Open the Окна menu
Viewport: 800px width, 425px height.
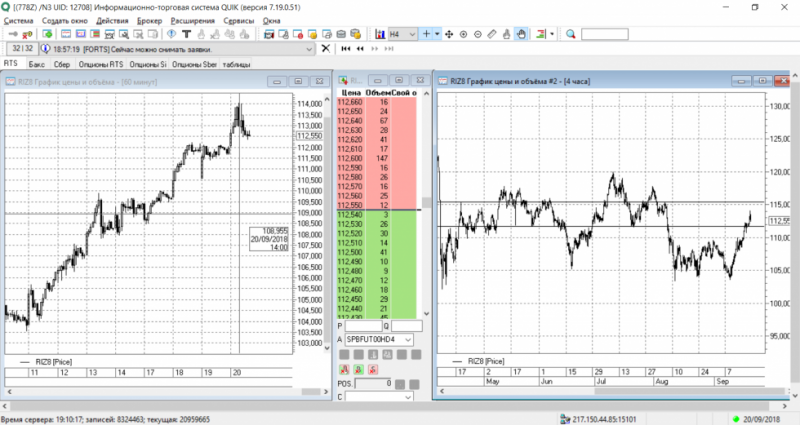click(271, 21)
